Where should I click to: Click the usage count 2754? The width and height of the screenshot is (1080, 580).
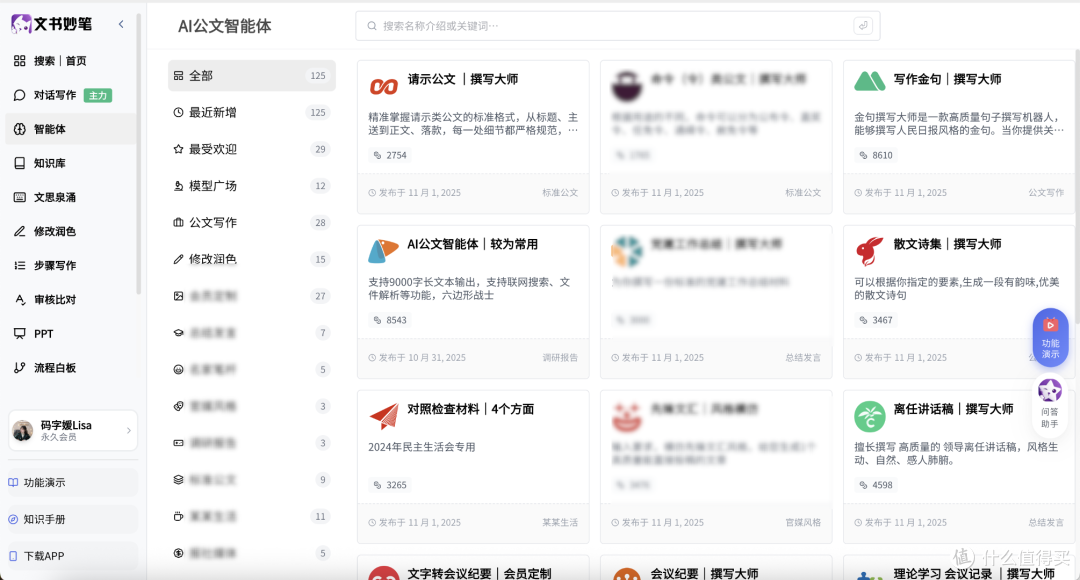coord(390,156)
